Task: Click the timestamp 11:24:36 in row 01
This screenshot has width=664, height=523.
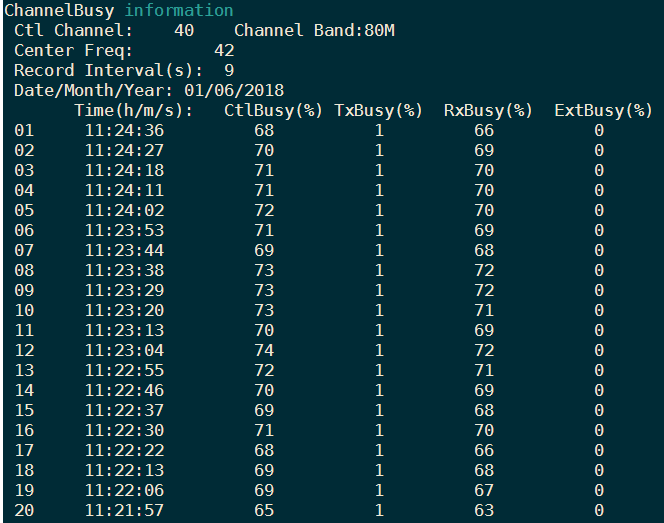Action: click(x=124, y=130)
